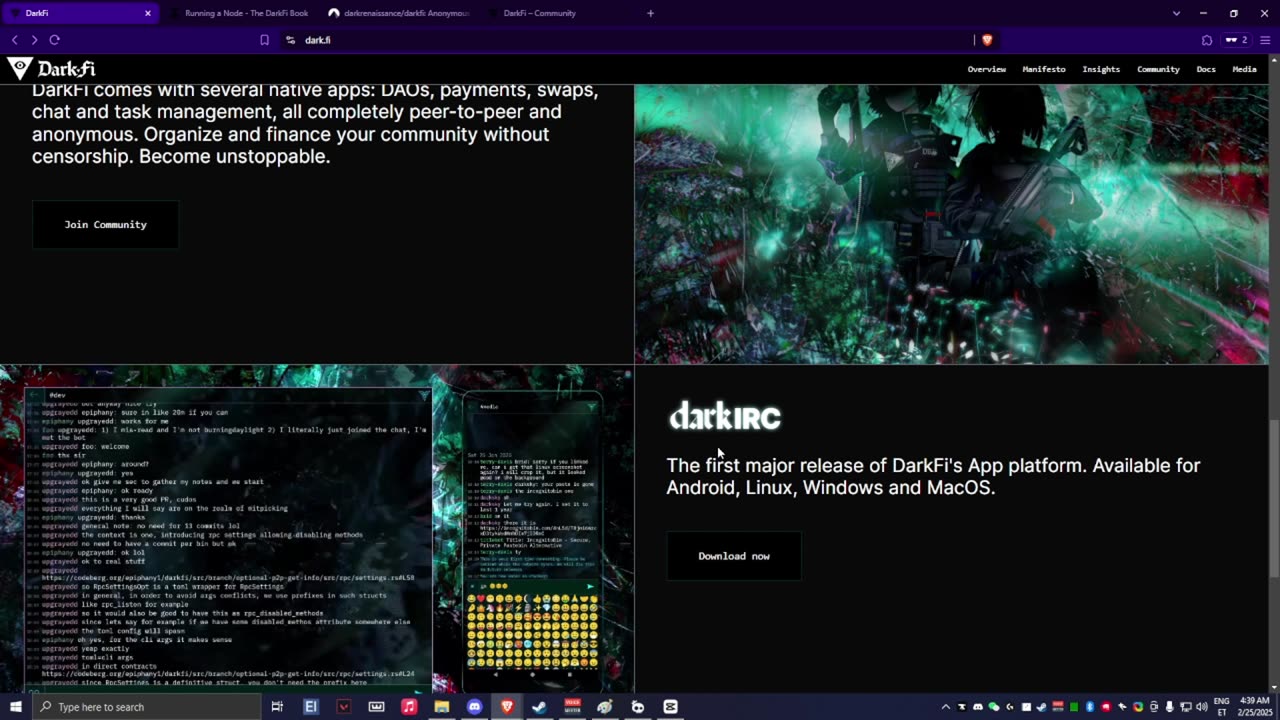Open the Manifesto nav item

click(x=1044, y=69)
